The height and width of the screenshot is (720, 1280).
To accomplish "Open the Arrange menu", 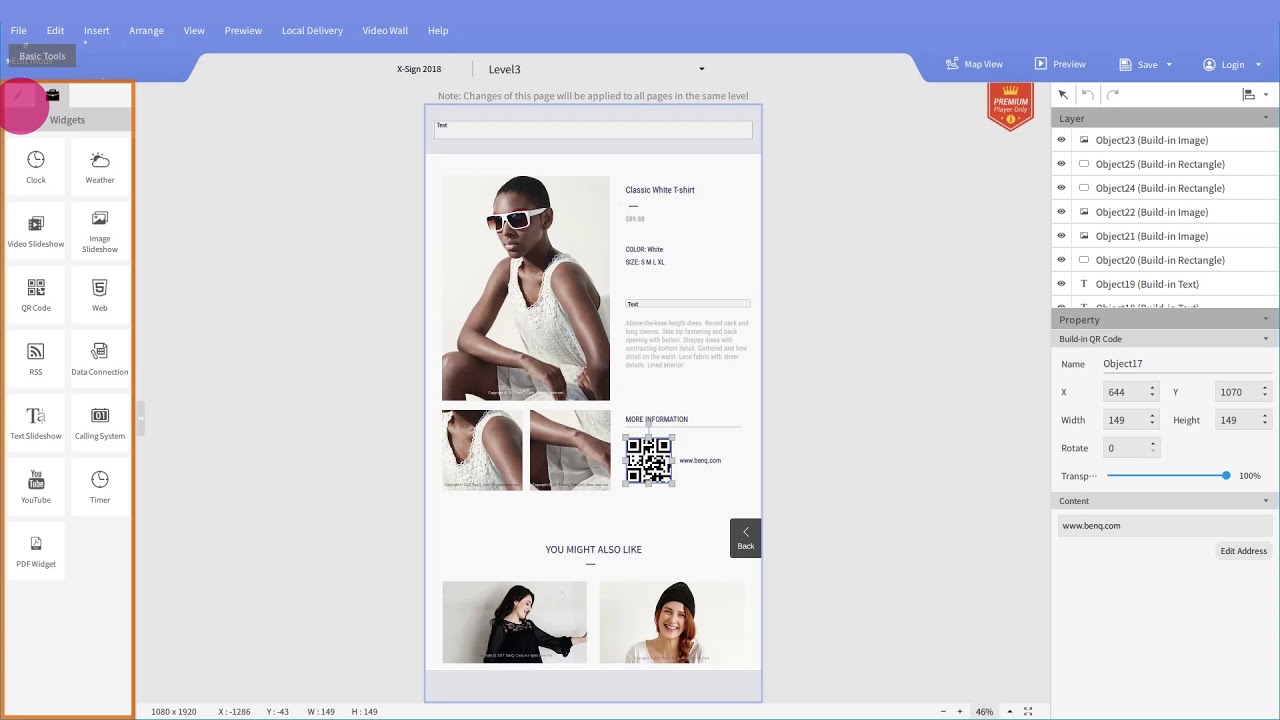I will [x=146, y=30].
